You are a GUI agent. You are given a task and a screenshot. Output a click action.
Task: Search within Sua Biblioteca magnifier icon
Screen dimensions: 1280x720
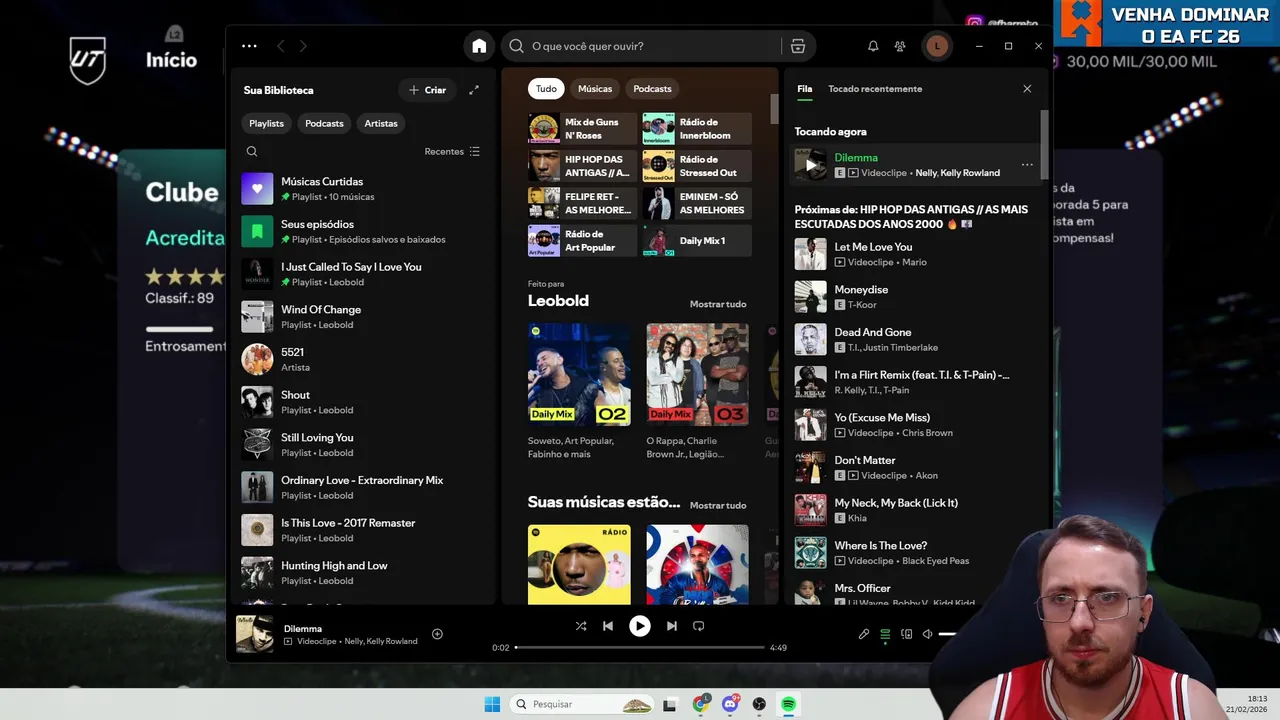pos(252,151)
